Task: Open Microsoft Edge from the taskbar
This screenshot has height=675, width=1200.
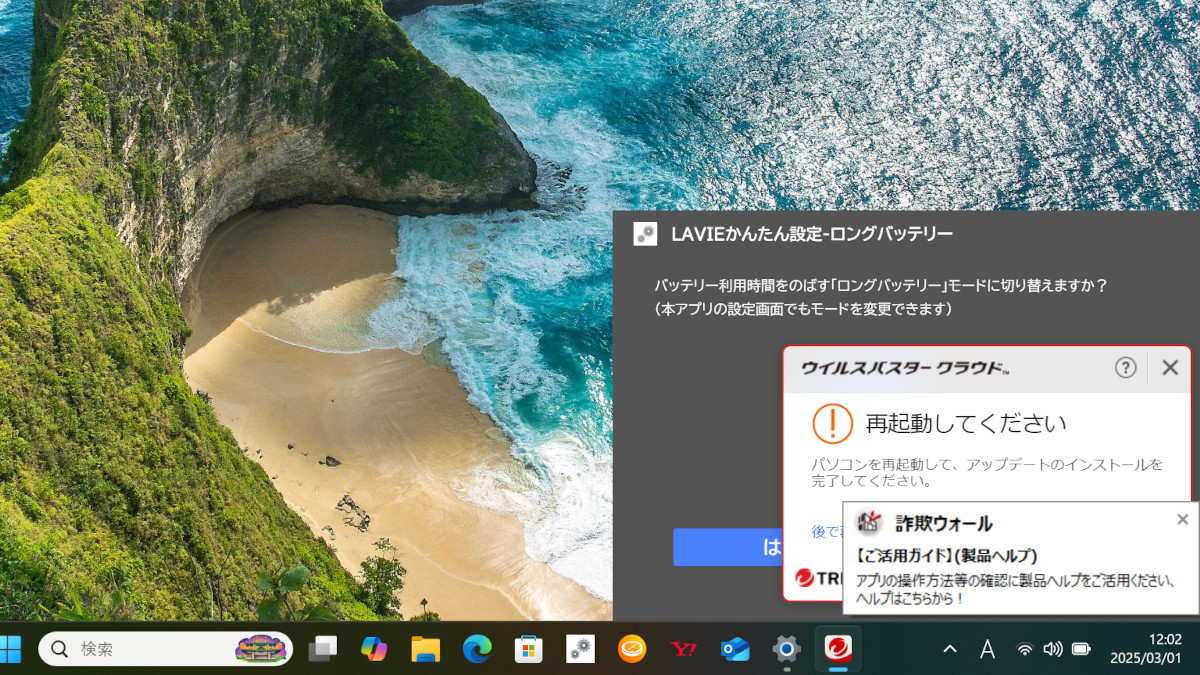Action: (476, 648)
